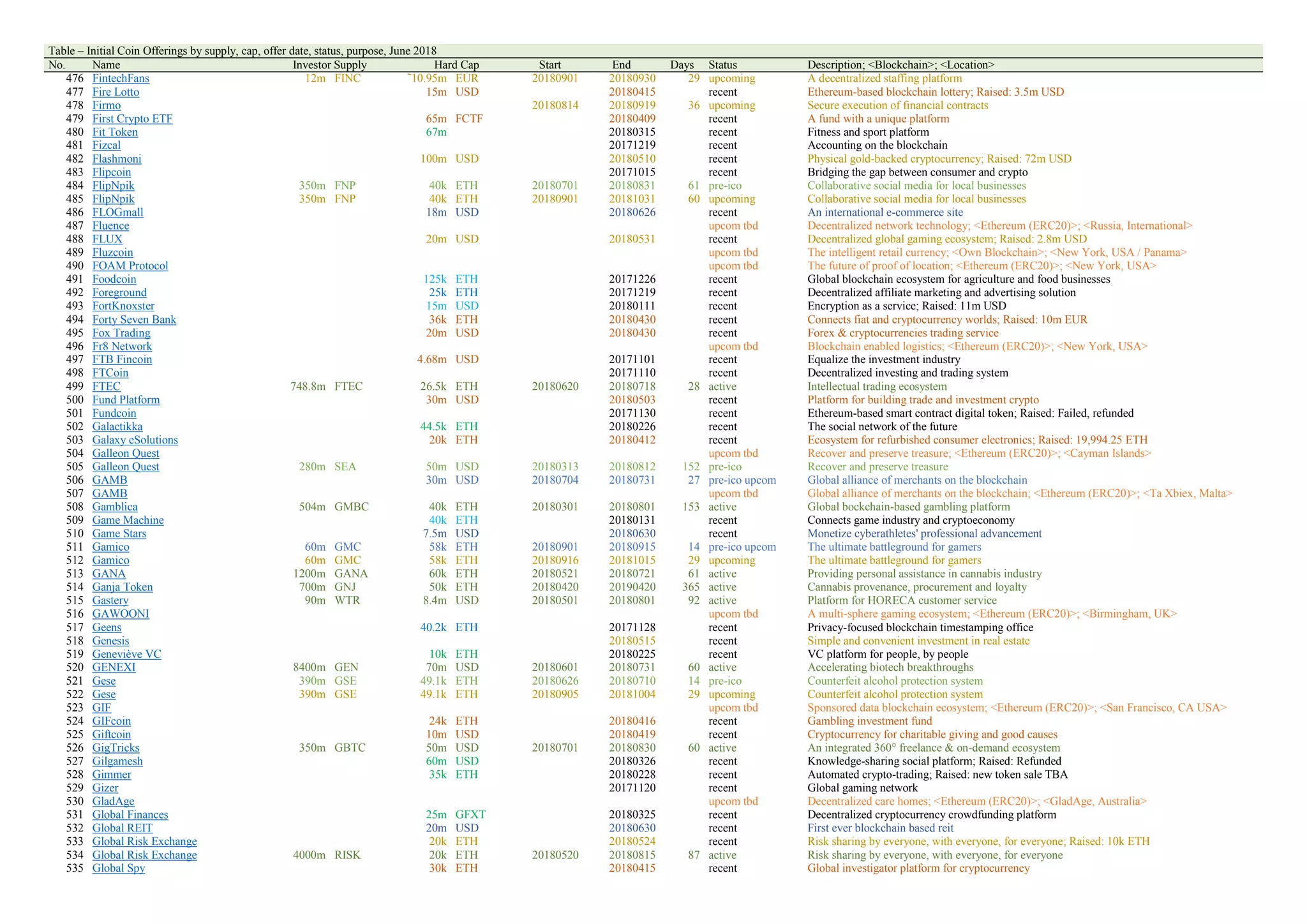Screen dimensions: 1307x924
Task: Click the Hard Cap column header
Action: [456, 65]
